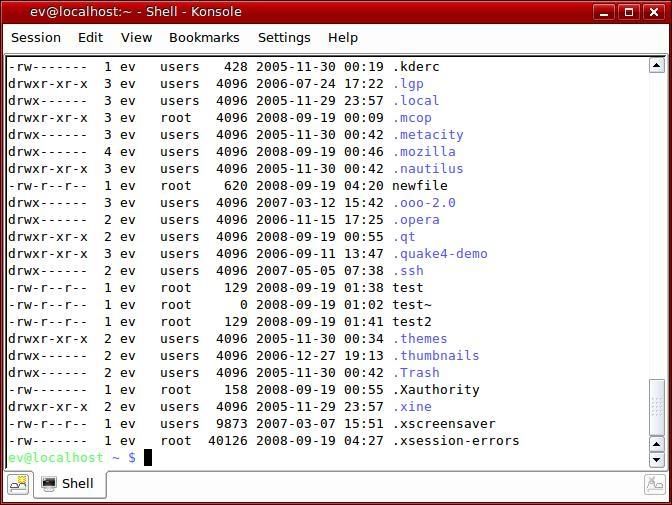Click the 'test' file name

[408, 288]
